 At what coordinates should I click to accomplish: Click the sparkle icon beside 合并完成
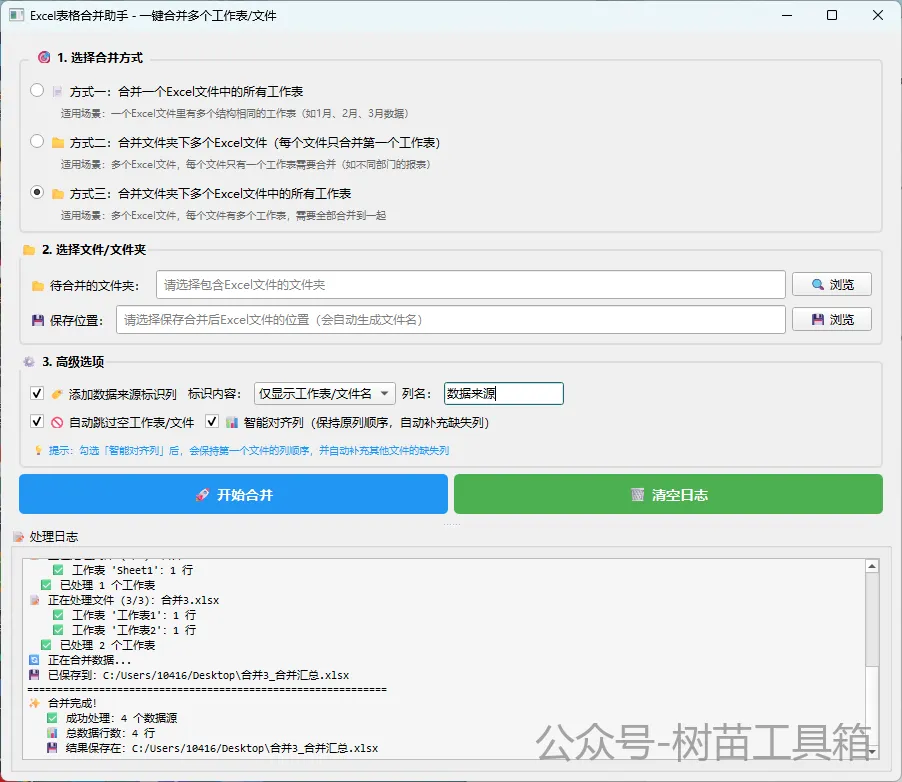pyautogui.click(x=35, y=703)
